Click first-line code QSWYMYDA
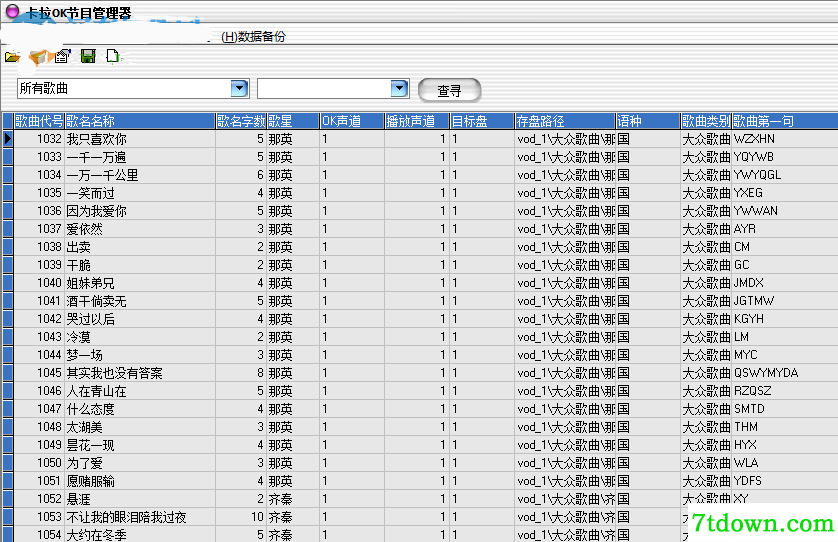This screenshot has width=838, height=542. tap(766, 373)
